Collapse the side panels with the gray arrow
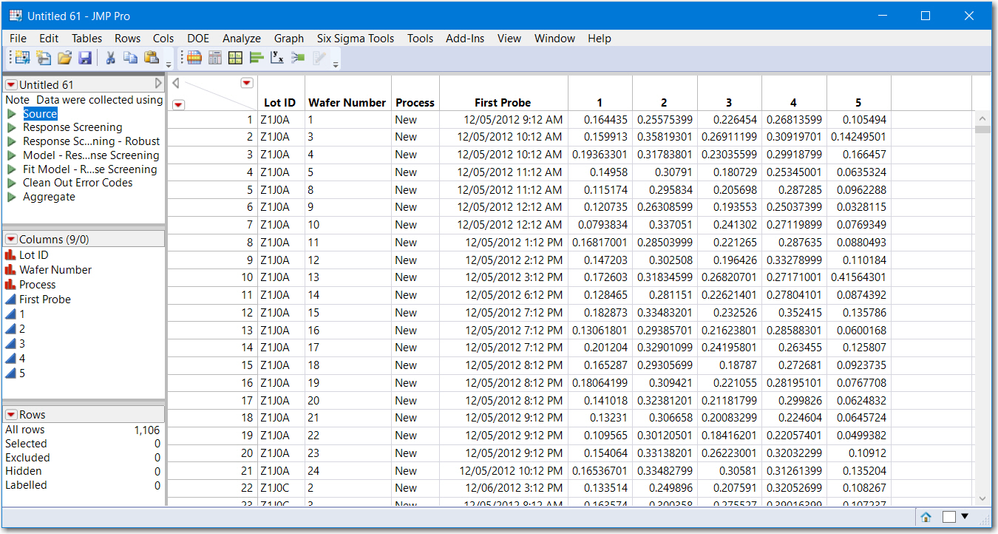998x534 pixels. click(x=176, y=83)
